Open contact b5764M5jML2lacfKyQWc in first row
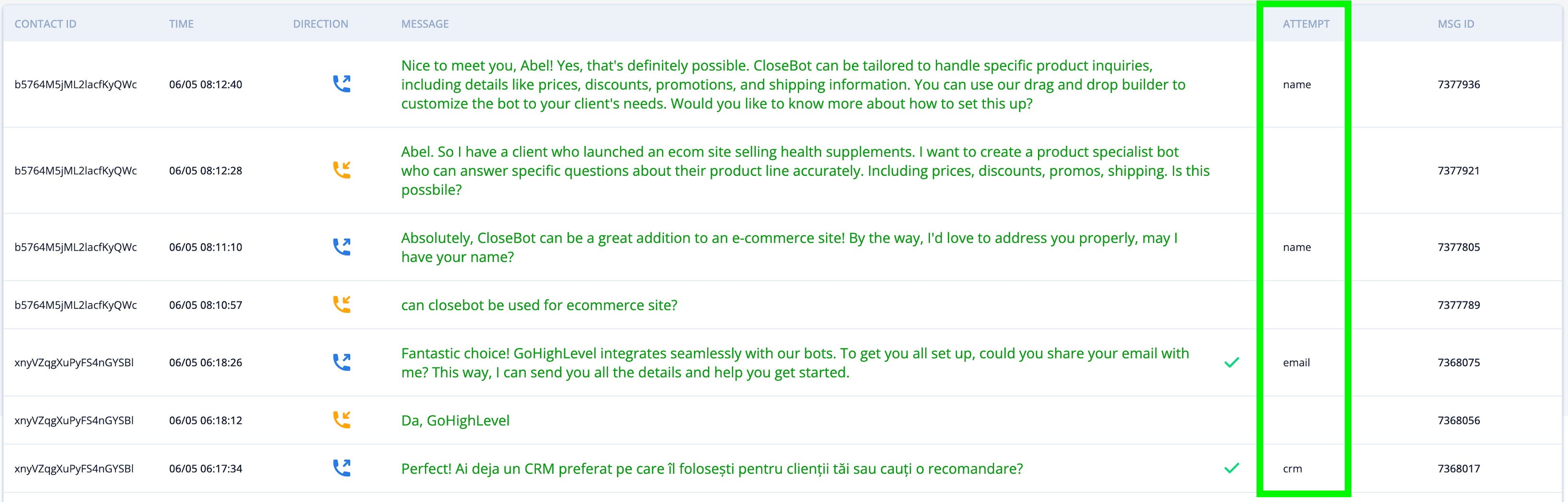Viewport: 1568px width, 502px height. 76,85
